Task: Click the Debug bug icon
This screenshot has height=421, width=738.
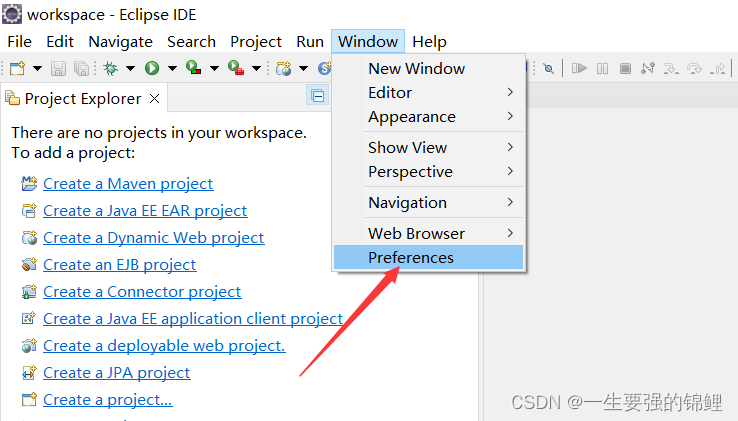Action: pos(111,69)
